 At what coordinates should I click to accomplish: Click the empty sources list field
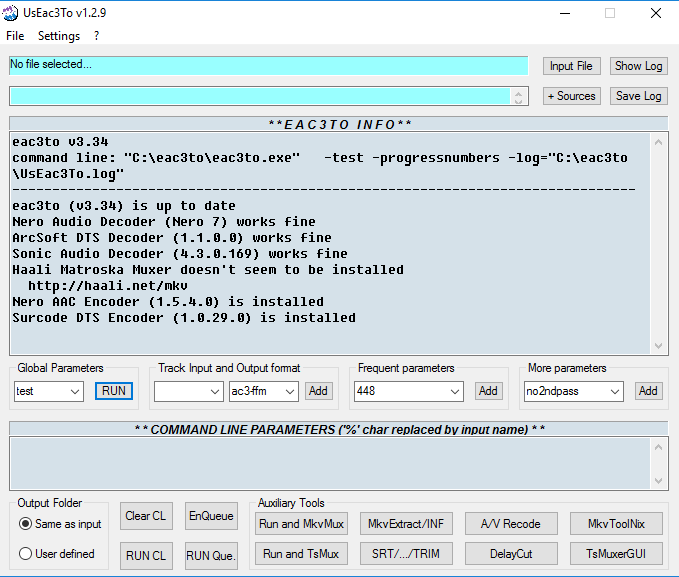(x=260, y=96)
